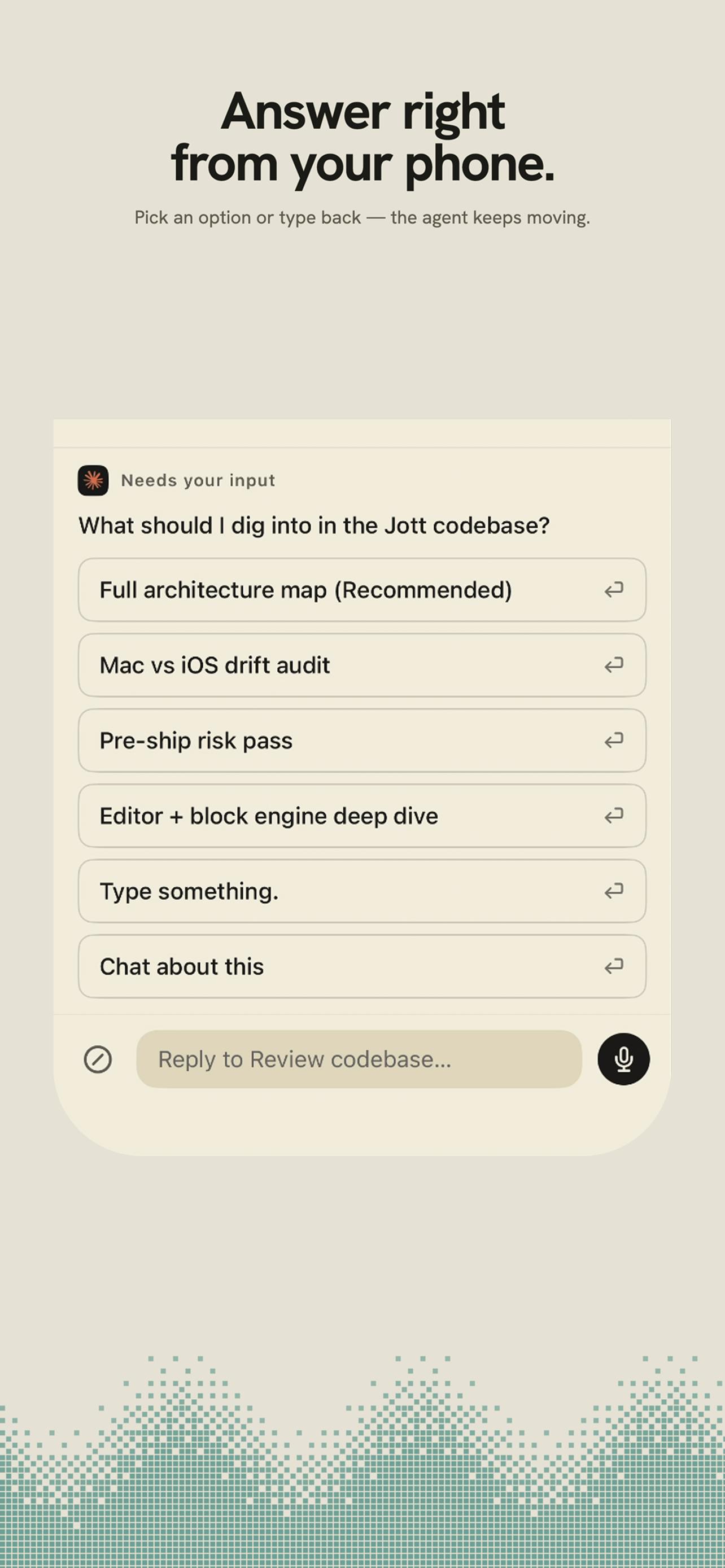Focus the Reply to Review codebase field
Screen dimensions: 725x1568
[359, 1059]
